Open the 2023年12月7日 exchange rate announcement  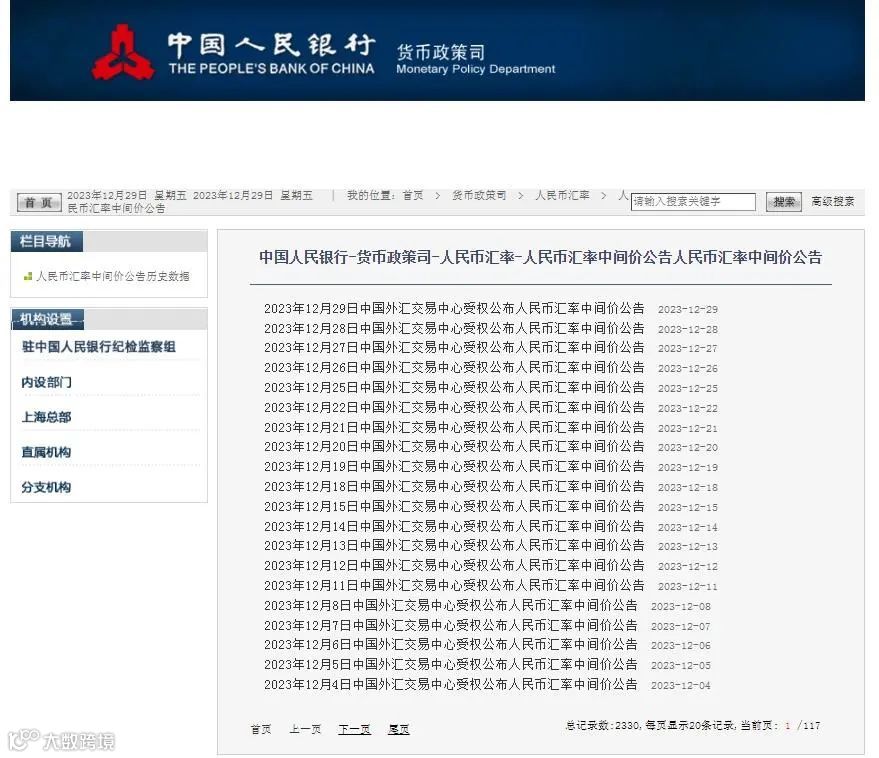point(451,625)
